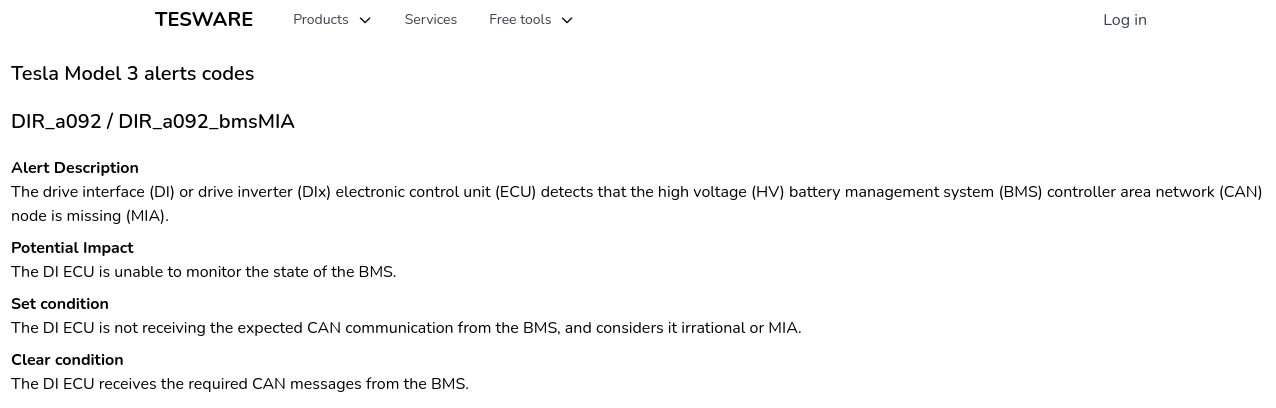This screenshot has width=1276, height=408.
Task: Click the DIR_a092 code in the title
Action: (x=56, y=122)
